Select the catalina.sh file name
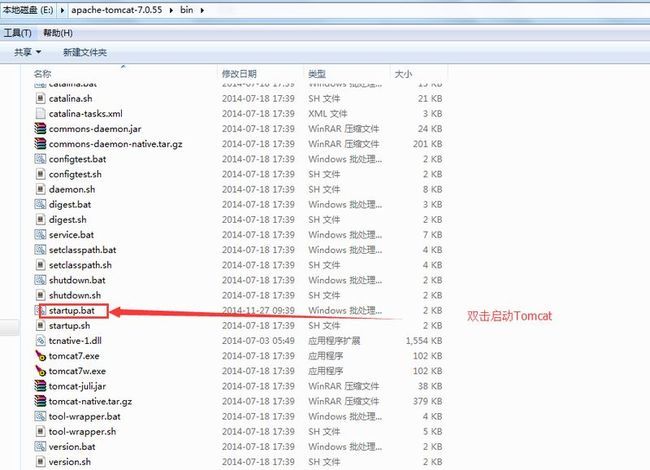The width and height of the screenshot is (650, 470). pos(70,98)
